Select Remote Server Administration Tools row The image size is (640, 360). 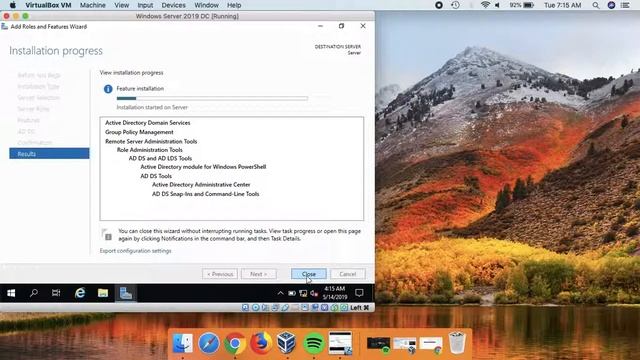click(x=151, y=141)
